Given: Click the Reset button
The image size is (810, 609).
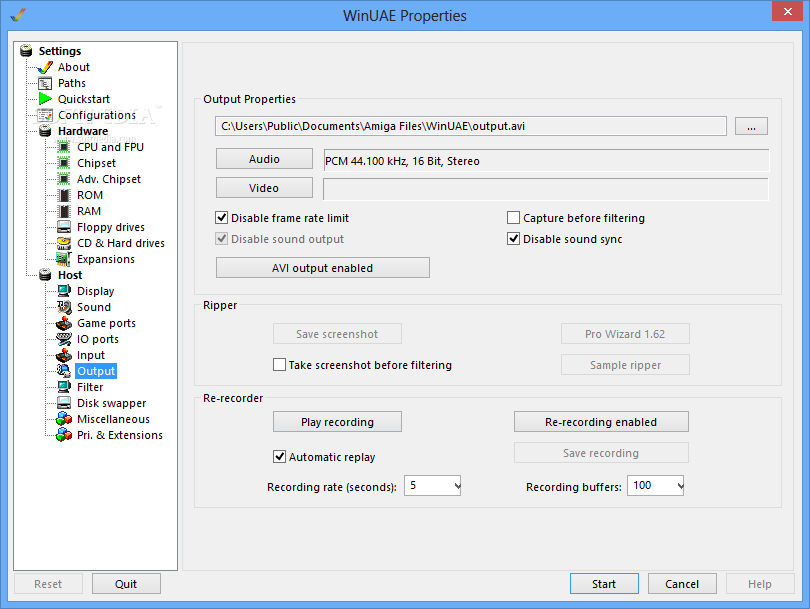Looking at the screenshot, I should (48, 584).
